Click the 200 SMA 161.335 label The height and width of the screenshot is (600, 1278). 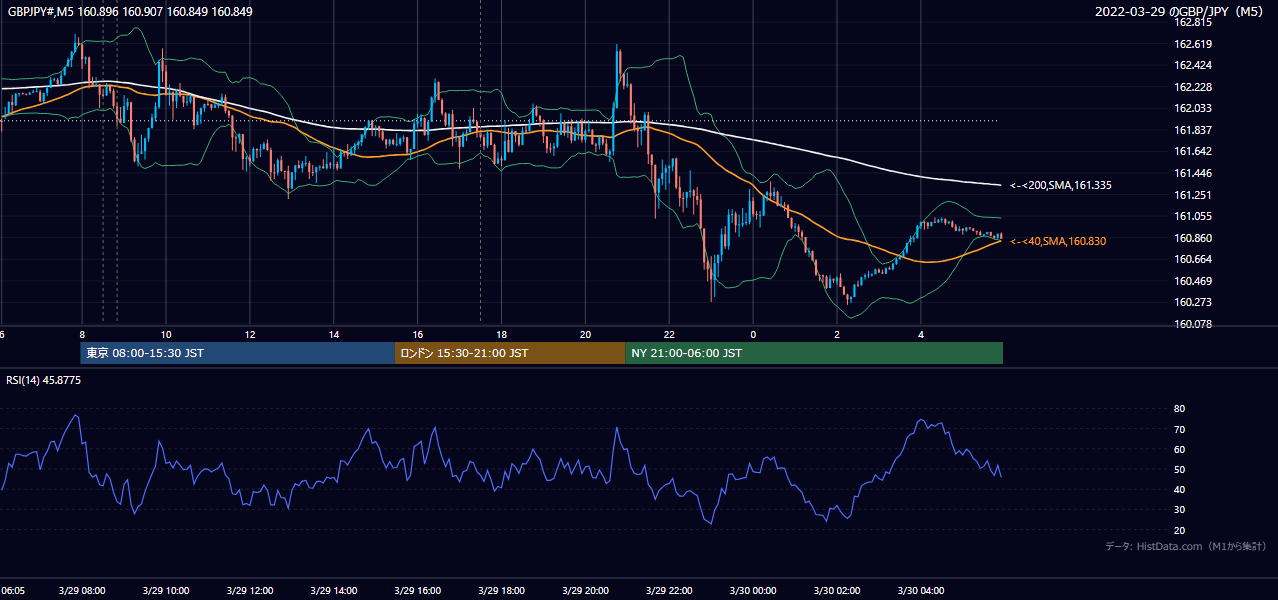pyautogui.click(x=1059, y=185)
